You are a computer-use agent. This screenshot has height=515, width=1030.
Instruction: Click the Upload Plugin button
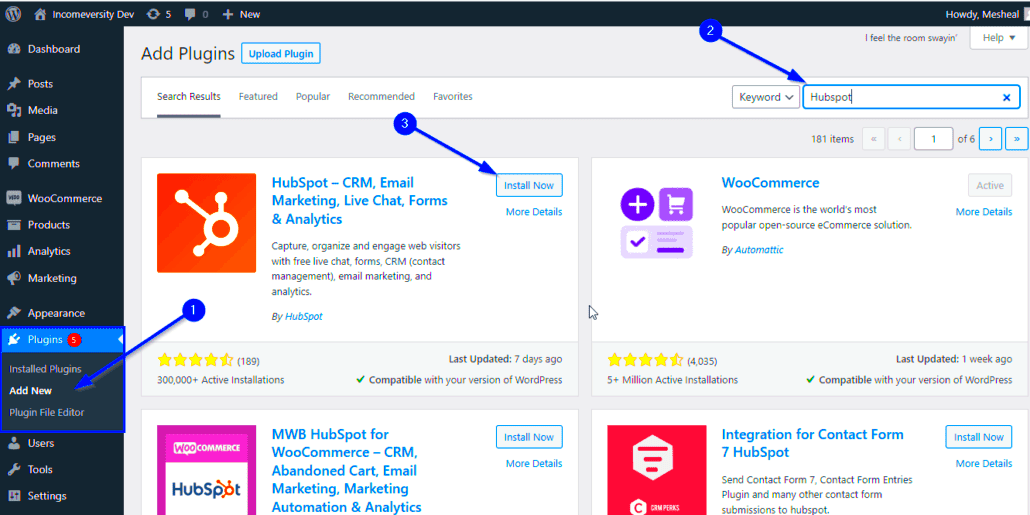tap(281, 54)
